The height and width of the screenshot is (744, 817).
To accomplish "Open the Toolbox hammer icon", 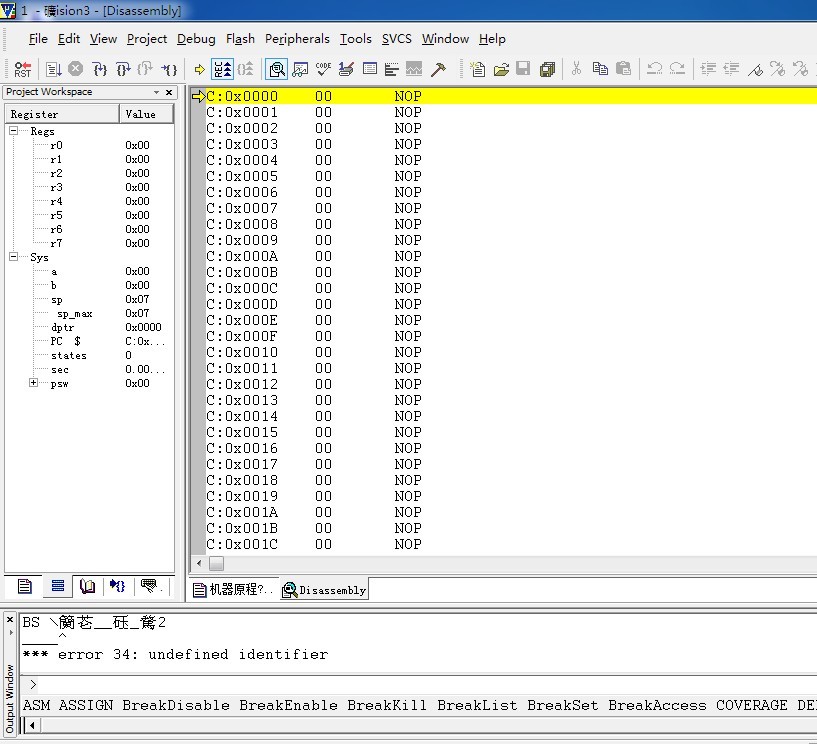I will coord(438,69).
